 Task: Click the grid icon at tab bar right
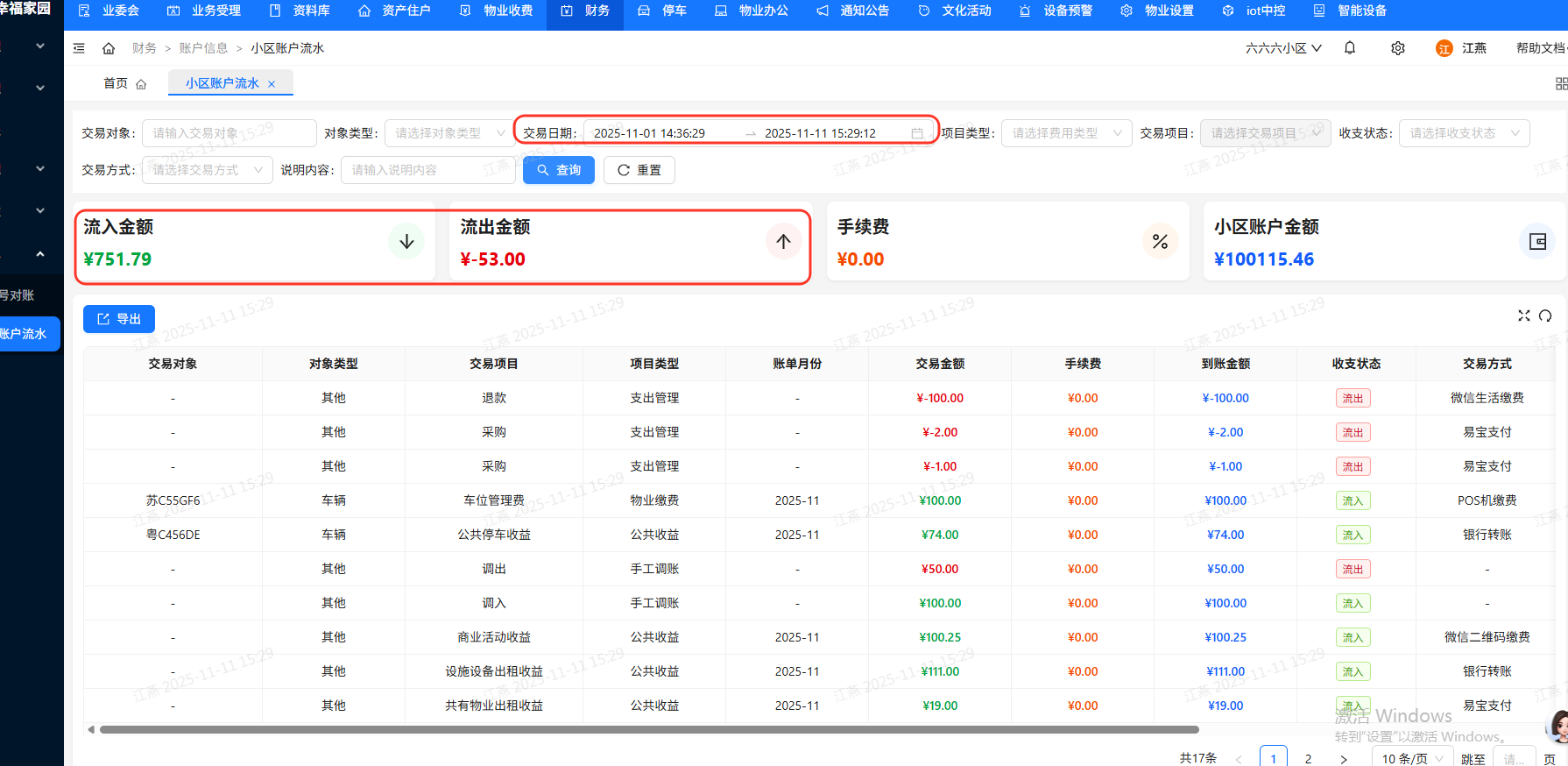coord(1561,83)
